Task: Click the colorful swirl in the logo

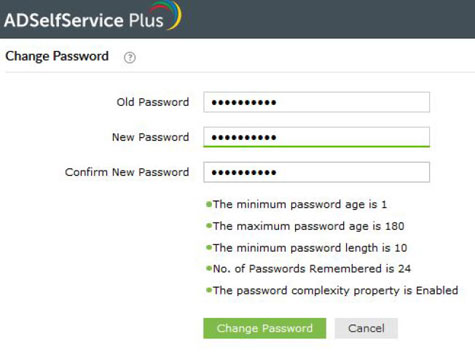Action: point(167,14)
